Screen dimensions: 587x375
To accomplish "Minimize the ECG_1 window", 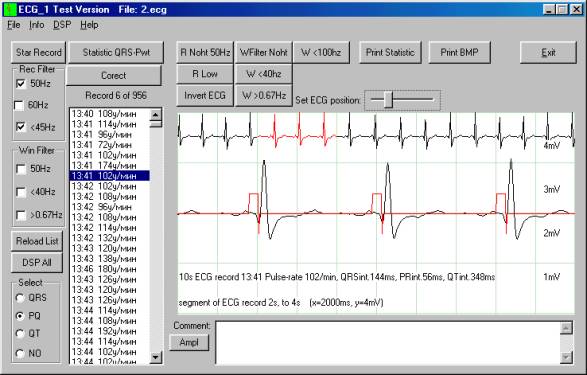I will [550, 9].
